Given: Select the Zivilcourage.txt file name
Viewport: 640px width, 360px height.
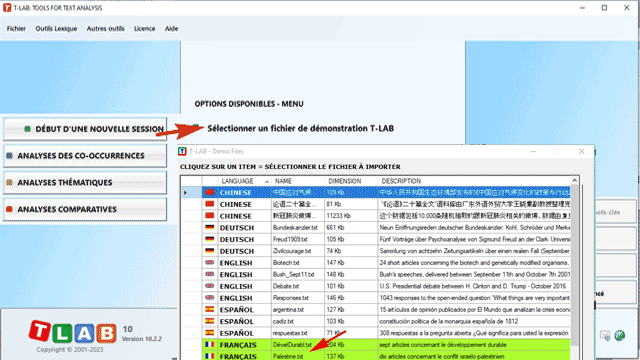Looking at the screenshot, I should 292,251.
